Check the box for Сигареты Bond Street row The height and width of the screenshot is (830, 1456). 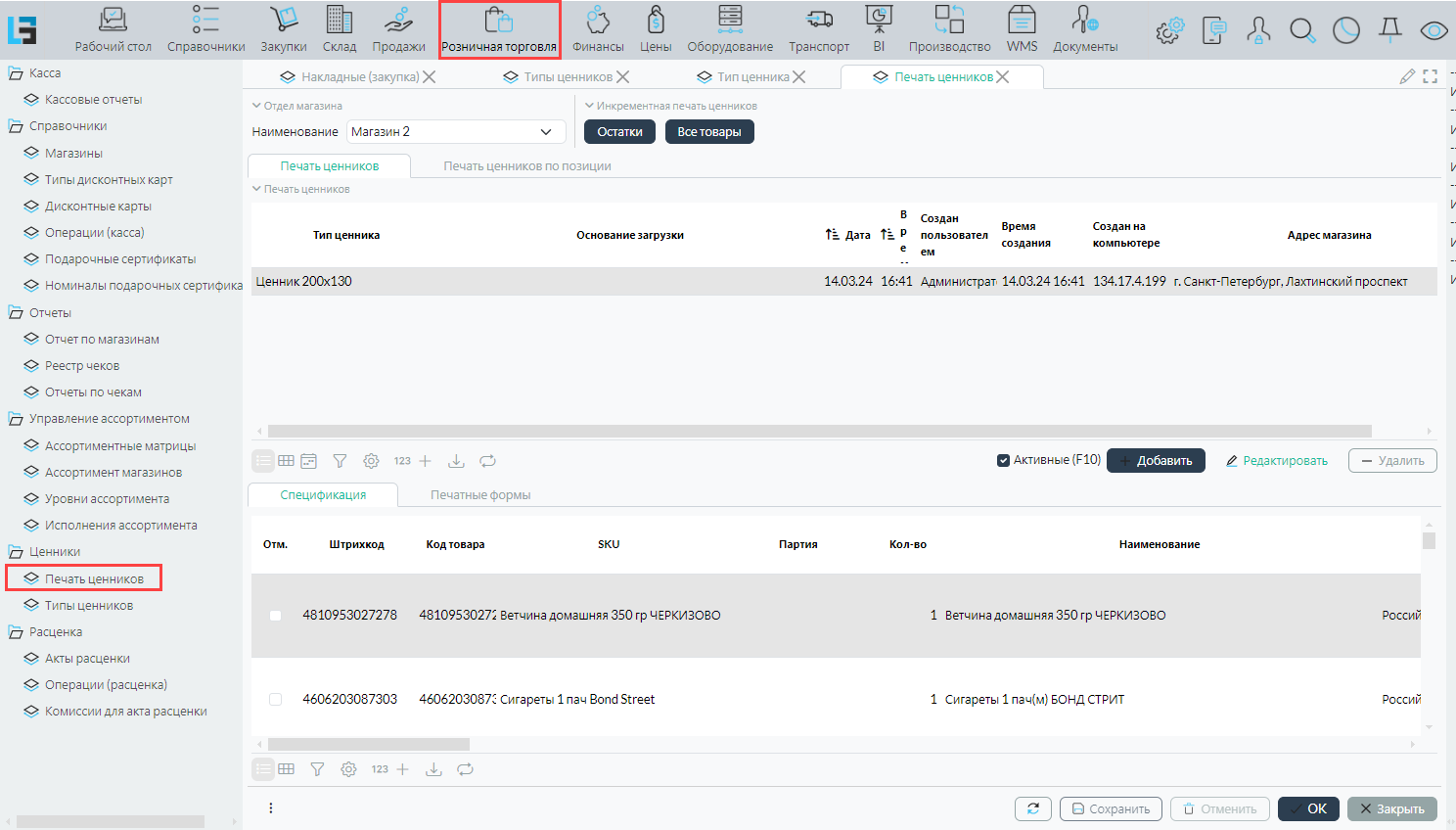pyautogui.click(x=275, y=700)
